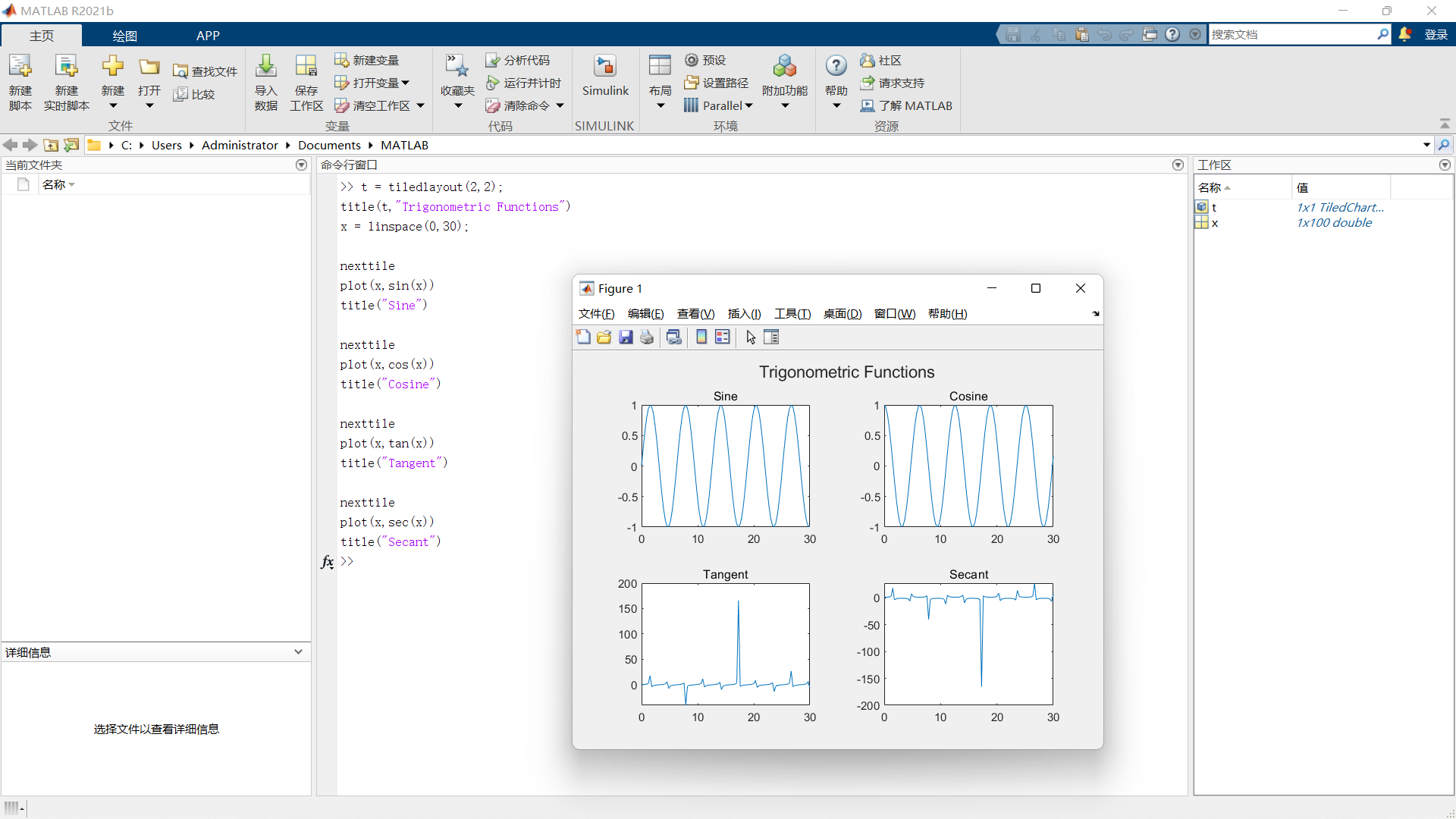
Task: Insert Legend via Figure 1 toolbar icon
Action: coord(723,337)
